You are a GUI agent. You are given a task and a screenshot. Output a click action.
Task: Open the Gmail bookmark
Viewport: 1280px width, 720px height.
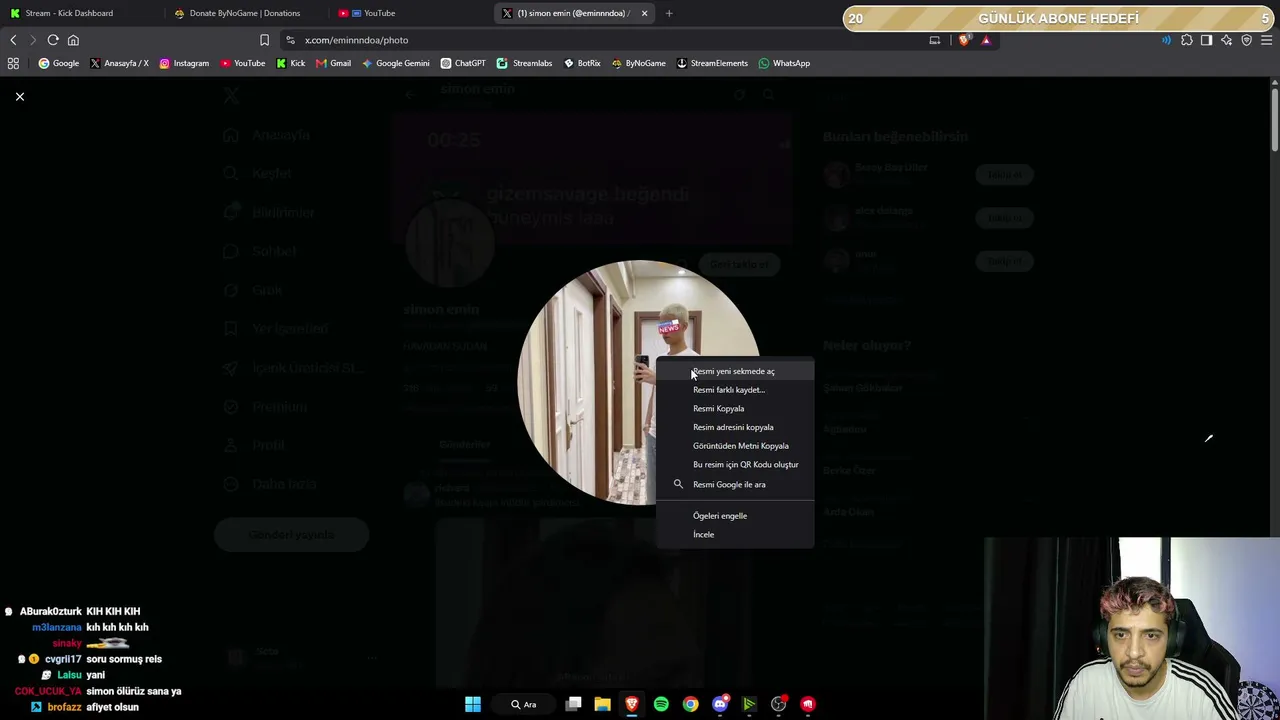(333, 63)
